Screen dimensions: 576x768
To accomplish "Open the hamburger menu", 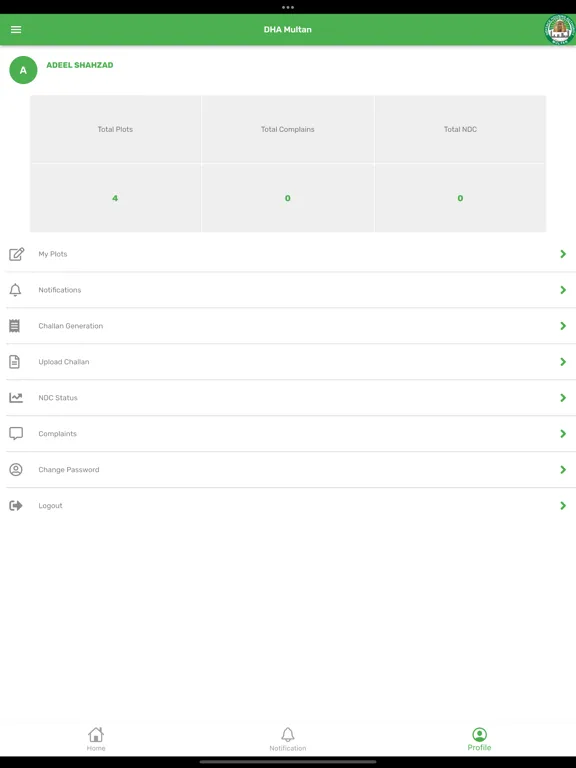I will 16,29.
